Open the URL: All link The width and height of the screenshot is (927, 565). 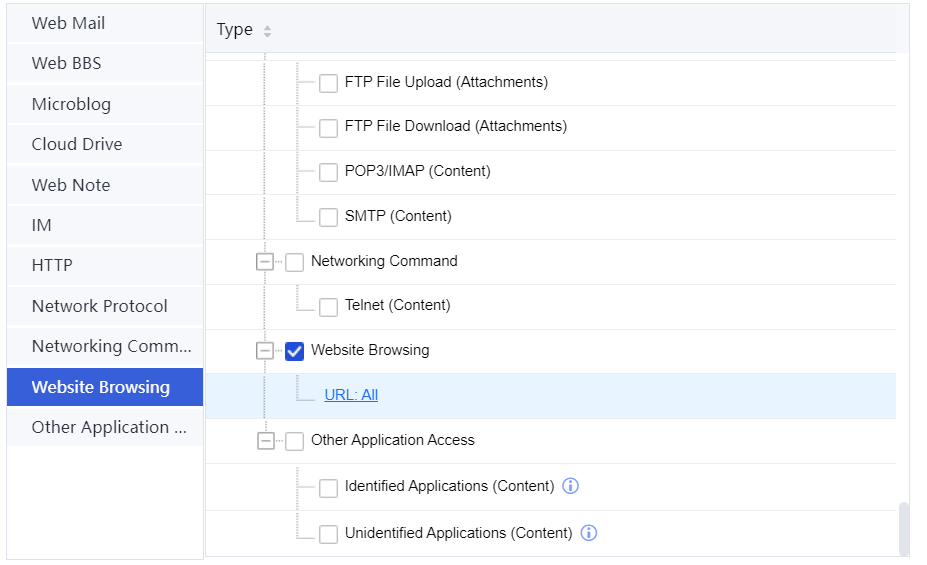pyautogui.click(x=351, y=395)
